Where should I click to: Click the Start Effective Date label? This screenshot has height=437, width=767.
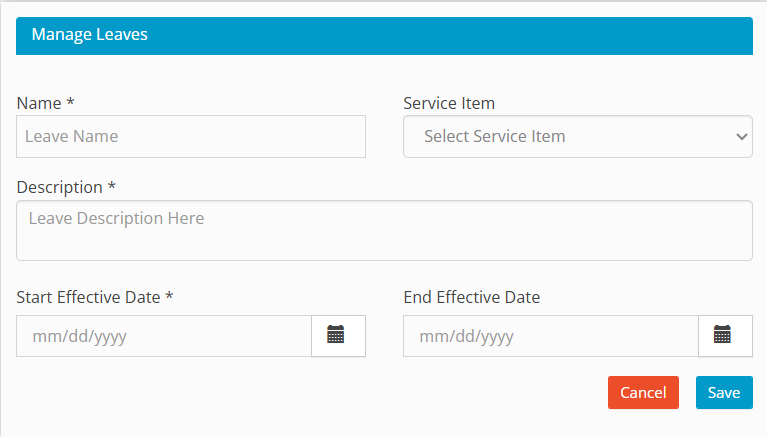coord(89,297)
